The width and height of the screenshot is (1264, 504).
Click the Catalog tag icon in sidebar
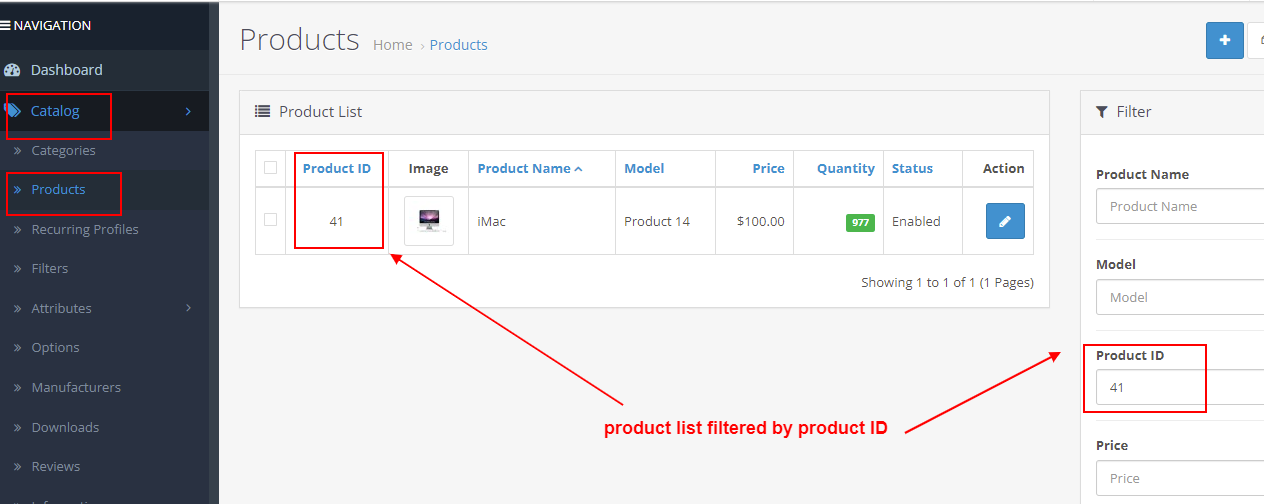click(x=12, y=111)
